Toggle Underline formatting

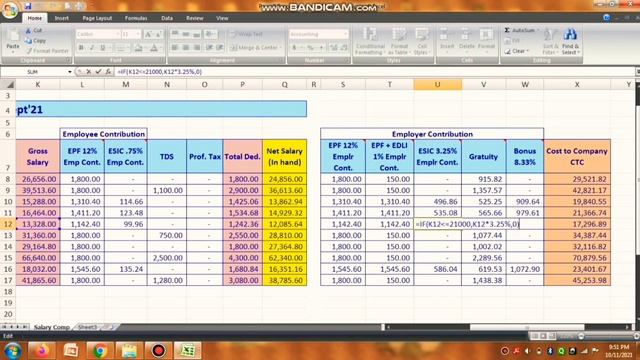pos(102,48)
